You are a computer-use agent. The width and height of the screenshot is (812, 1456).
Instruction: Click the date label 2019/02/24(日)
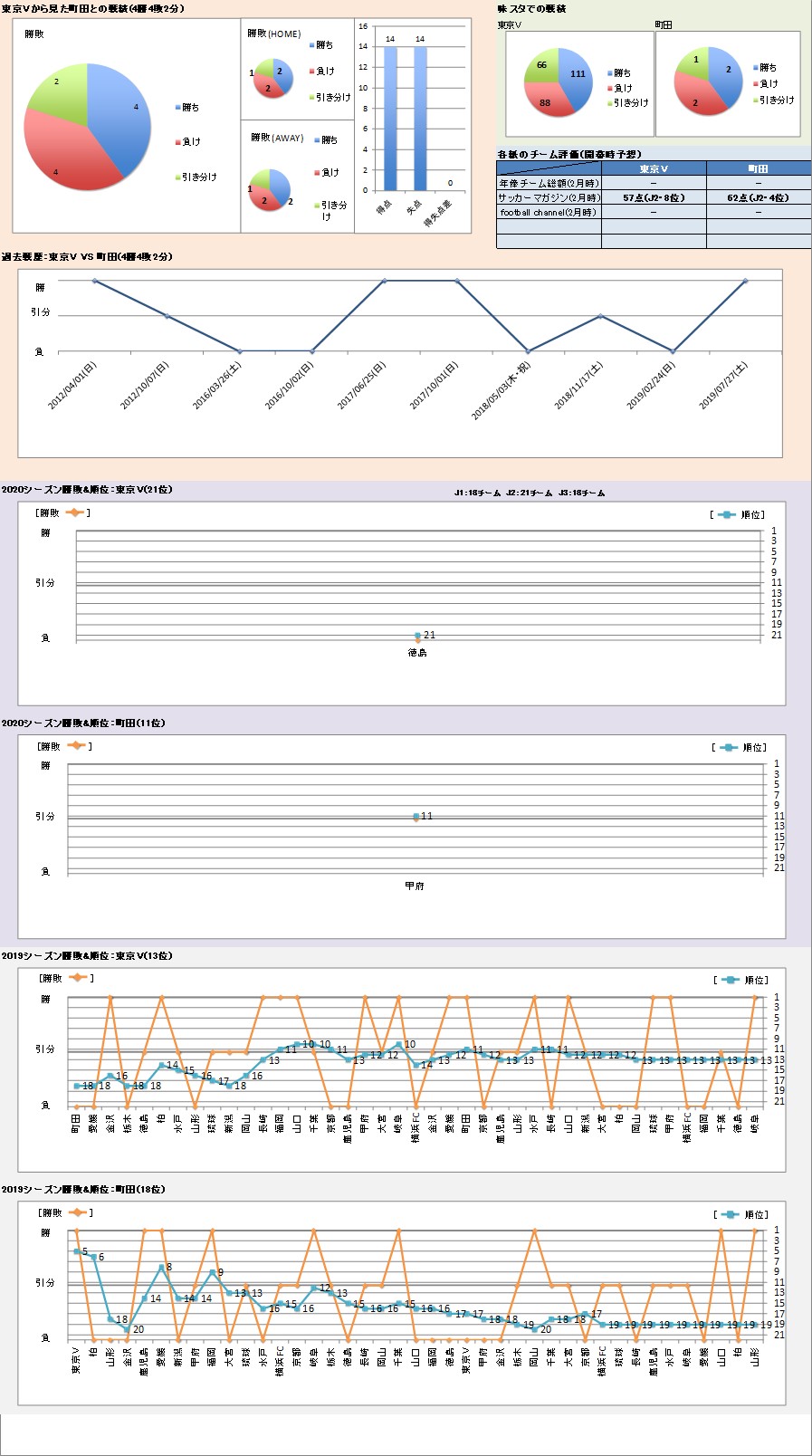pos(652,386)
